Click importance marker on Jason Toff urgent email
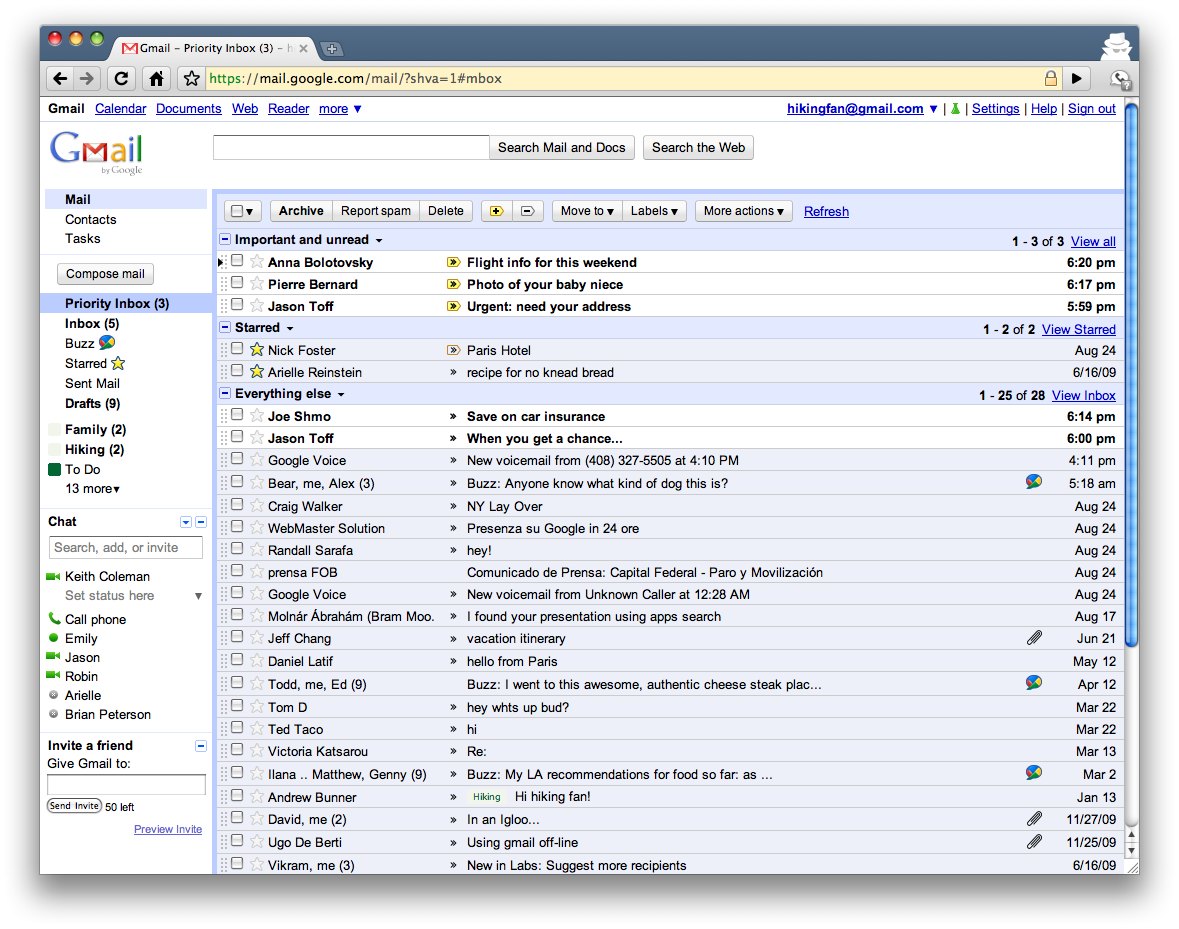Screen dimensions: 1179x929 453,306
